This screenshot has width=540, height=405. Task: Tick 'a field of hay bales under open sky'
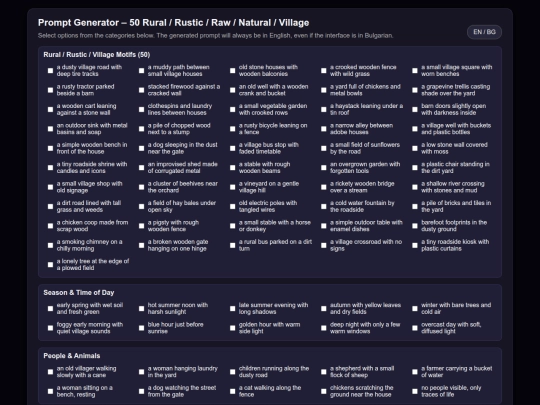pyautogui.click(x=142, y=207)
